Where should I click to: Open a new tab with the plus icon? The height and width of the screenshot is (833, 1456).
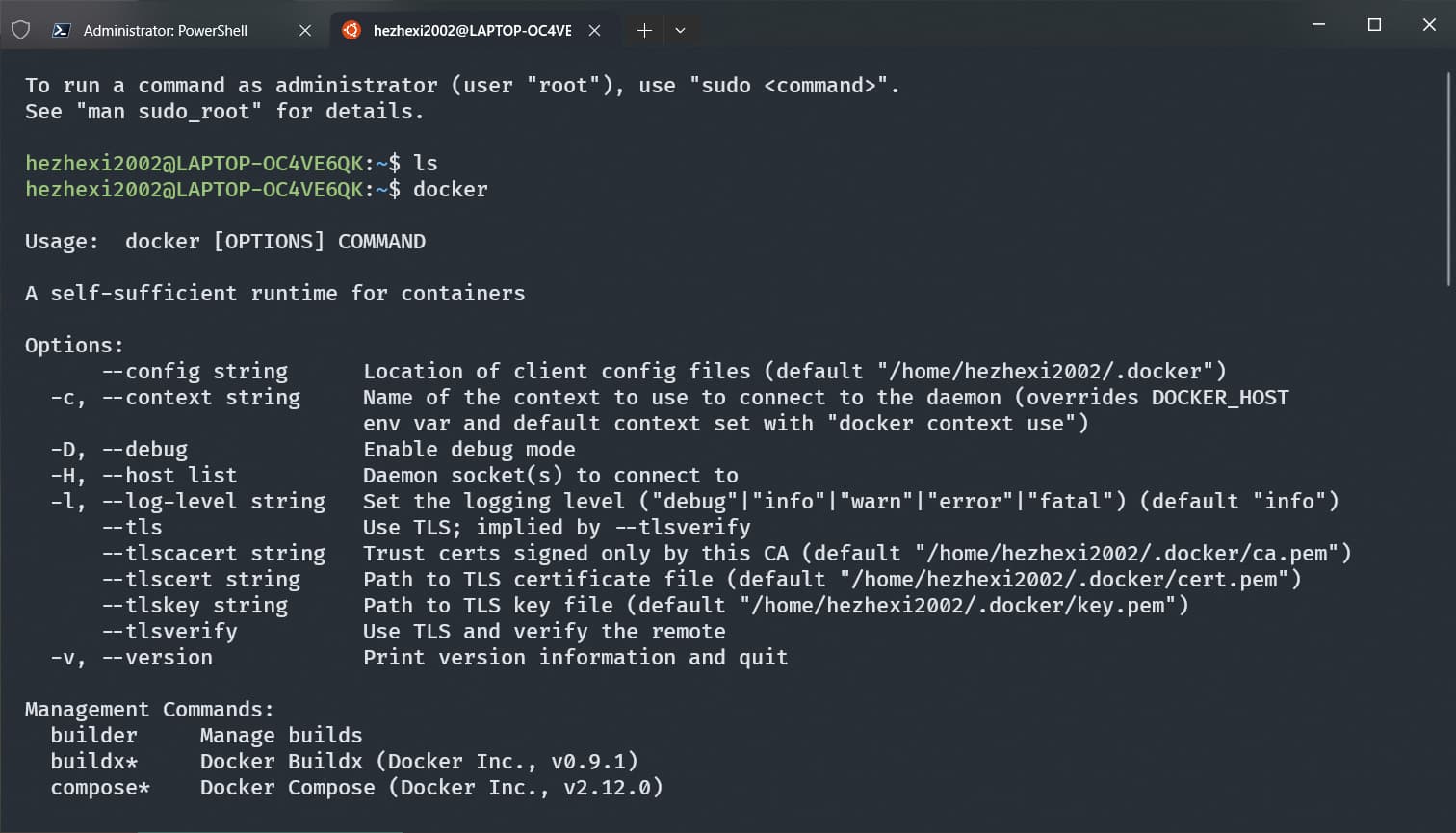[x=643, y=30]
